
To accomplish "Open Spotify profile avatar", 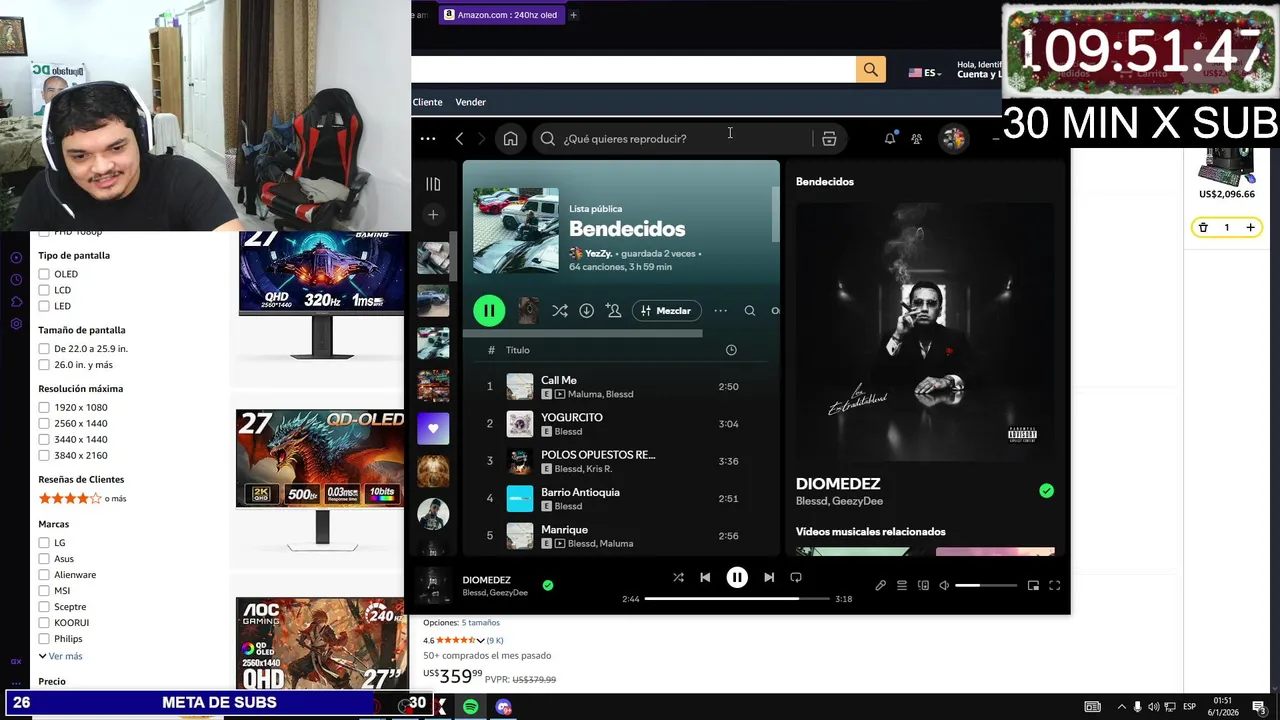I will click(x=953, y=139).
